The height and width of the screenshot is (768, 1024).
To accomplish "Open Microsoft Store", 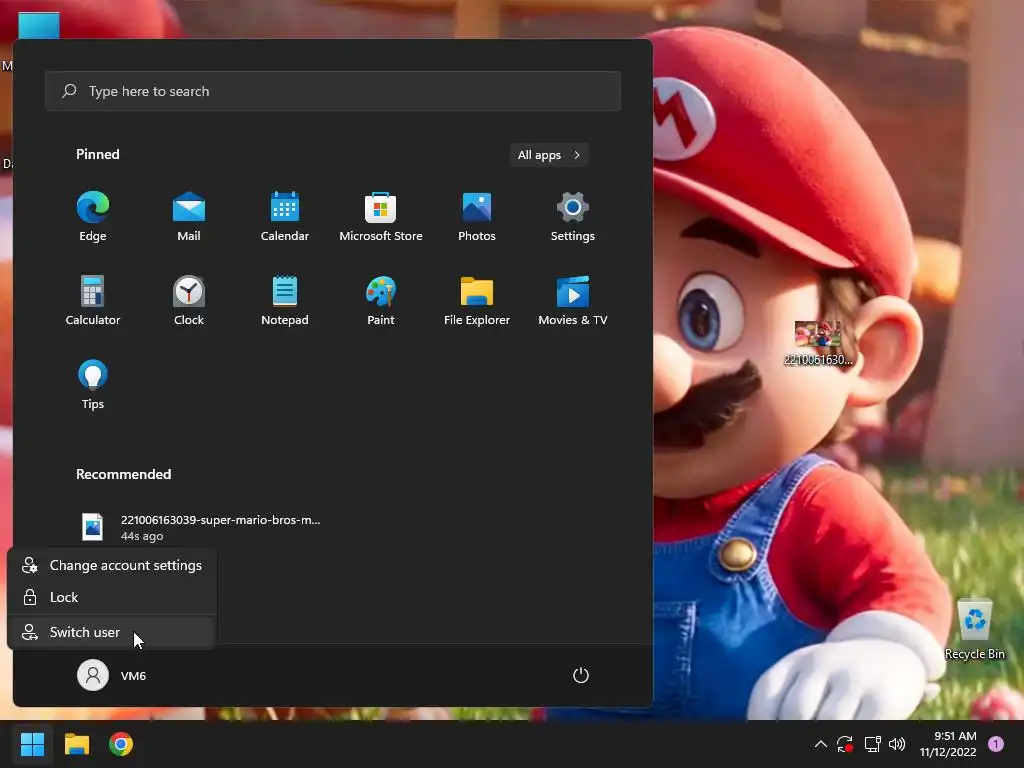I will pos(381,217).
